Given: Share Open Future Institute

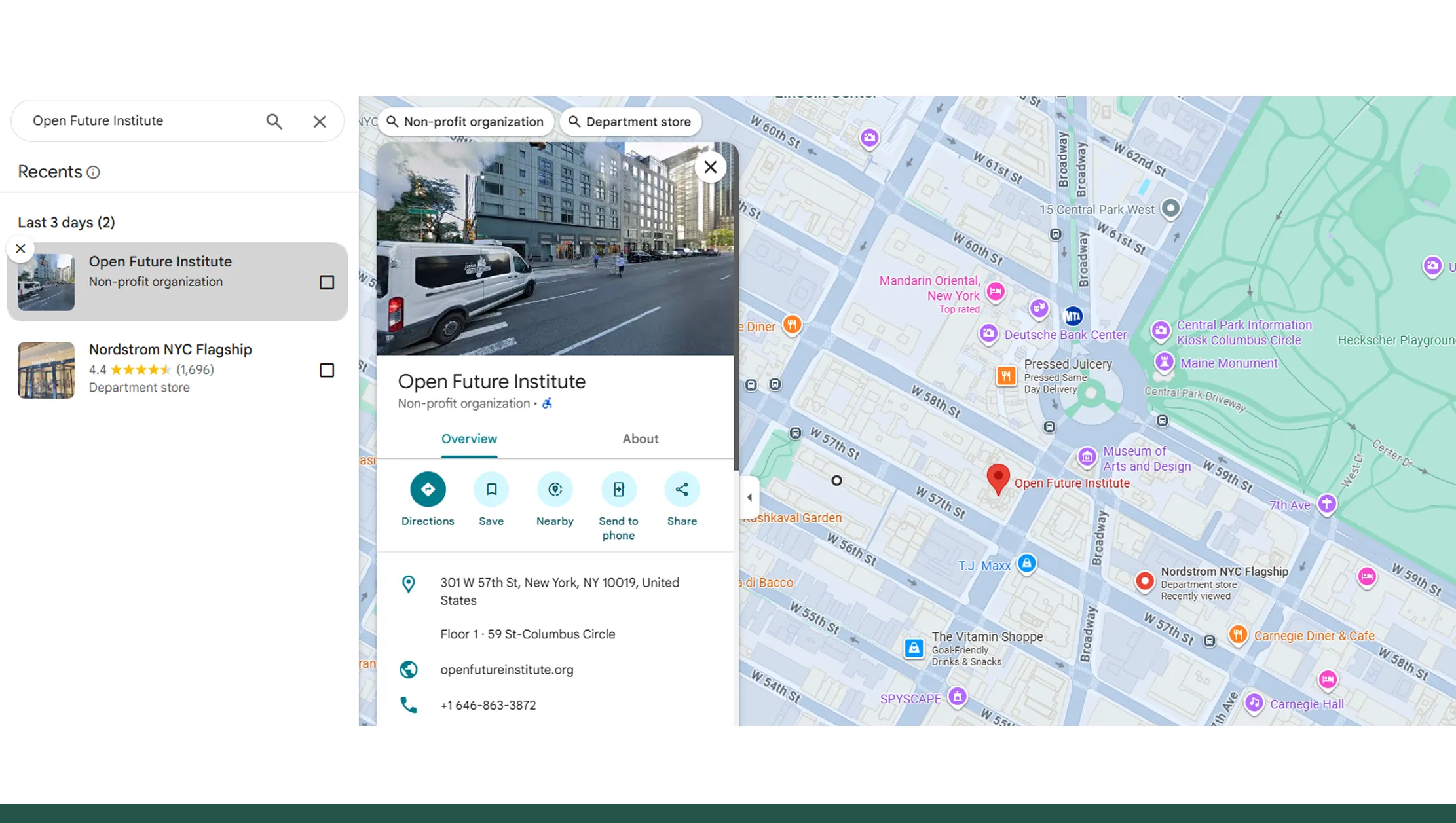Looking at the screenshot, I should click(x=681, y=490).
